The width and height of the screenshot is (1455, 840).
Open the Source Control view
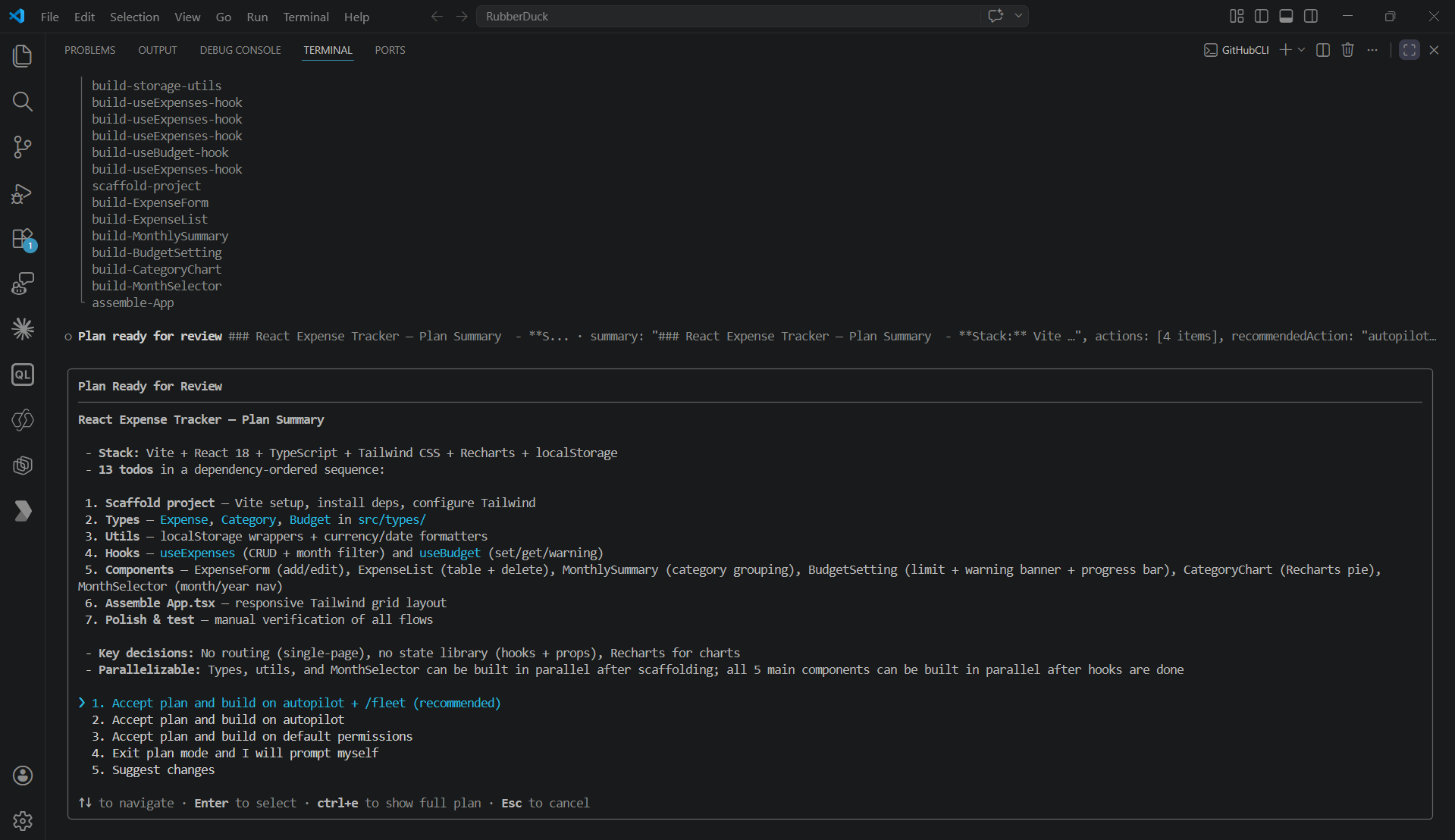coord(23,147)
